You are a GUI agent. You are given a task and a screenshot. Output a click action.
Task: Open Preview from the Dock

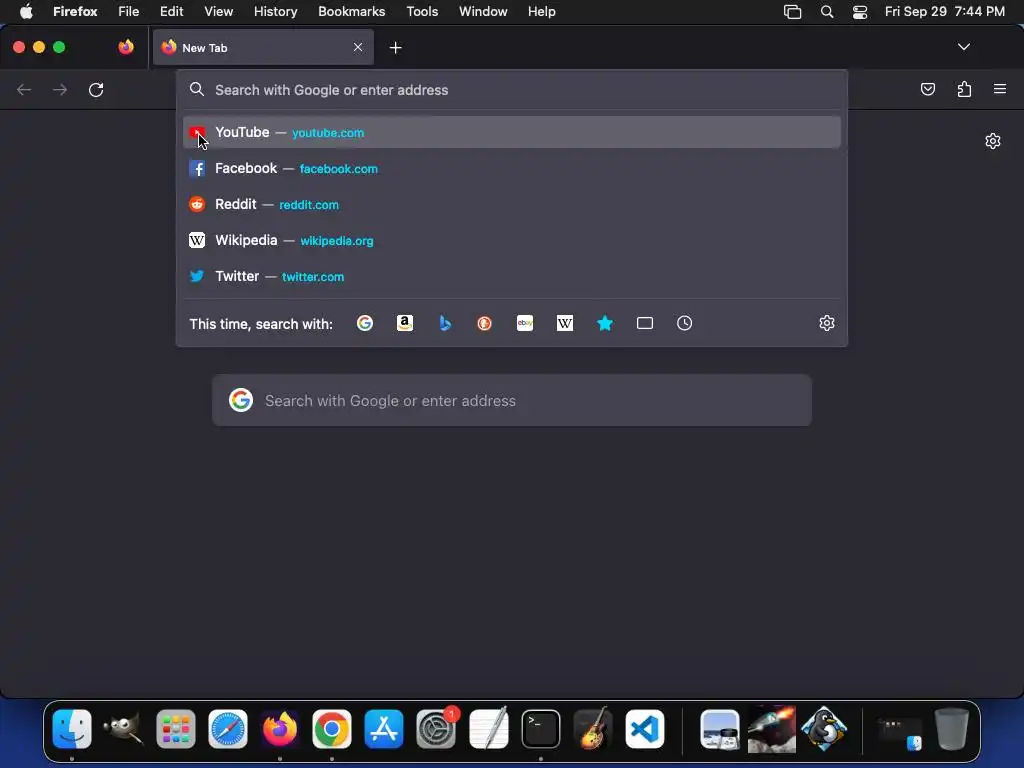pyautogui.click(x=720, y=729)
